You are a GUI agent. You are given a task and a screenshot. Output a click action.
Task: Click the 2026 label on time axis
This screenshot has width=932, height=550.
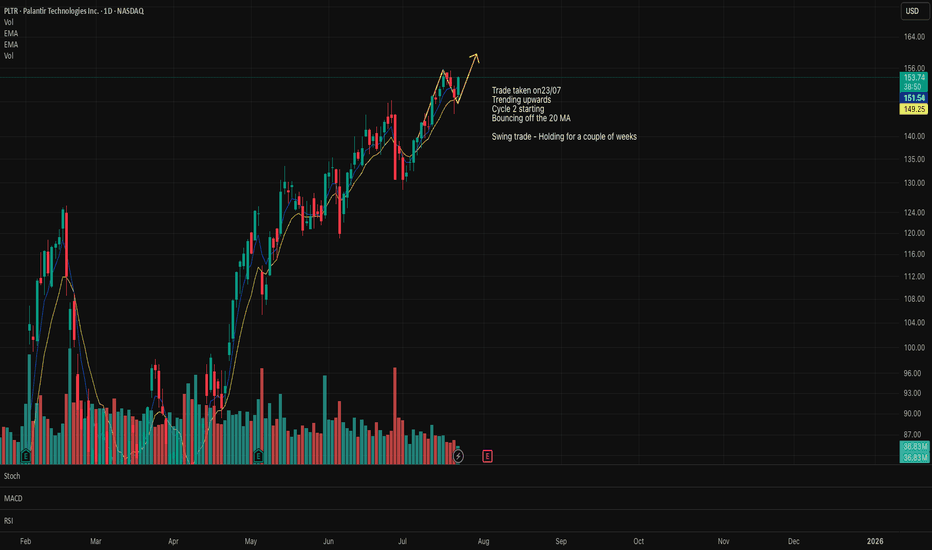(875, 542)
